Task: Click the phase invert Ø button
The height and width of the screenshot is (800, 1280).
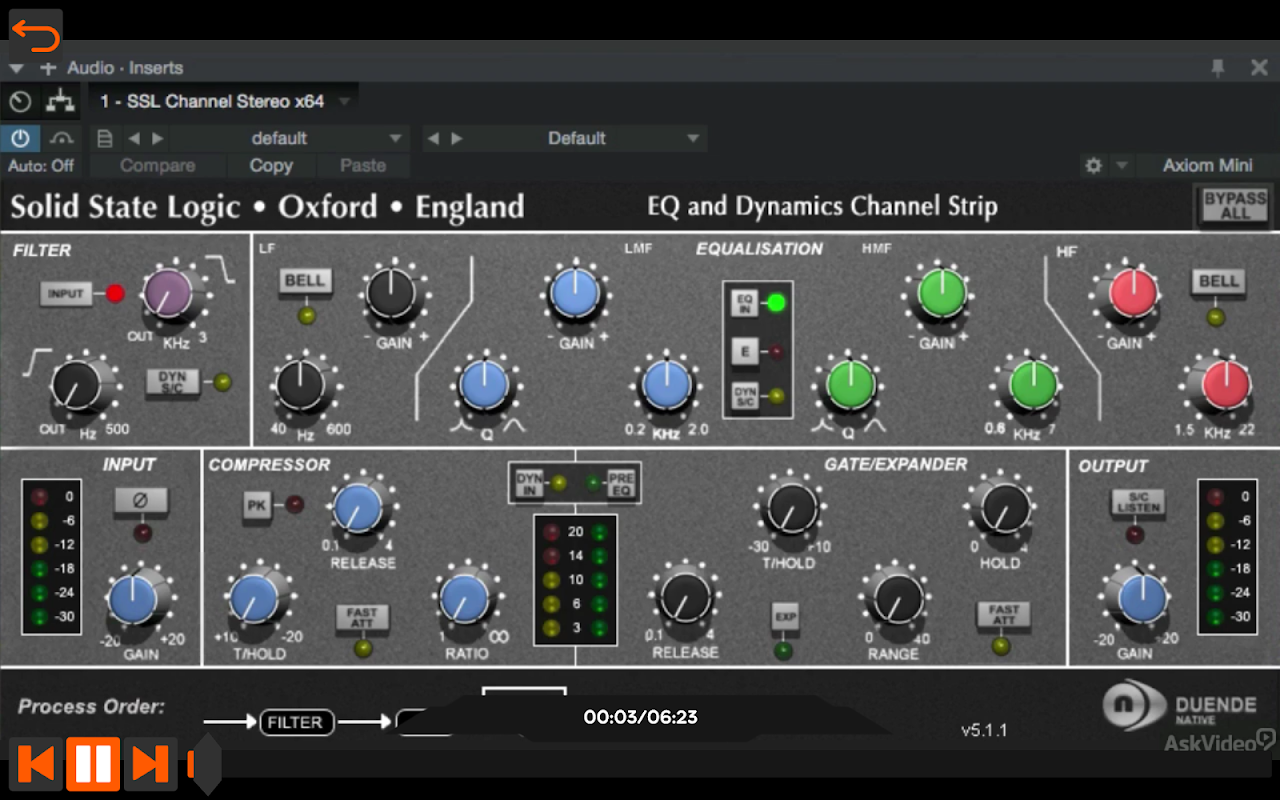Action: click(140, 500)
